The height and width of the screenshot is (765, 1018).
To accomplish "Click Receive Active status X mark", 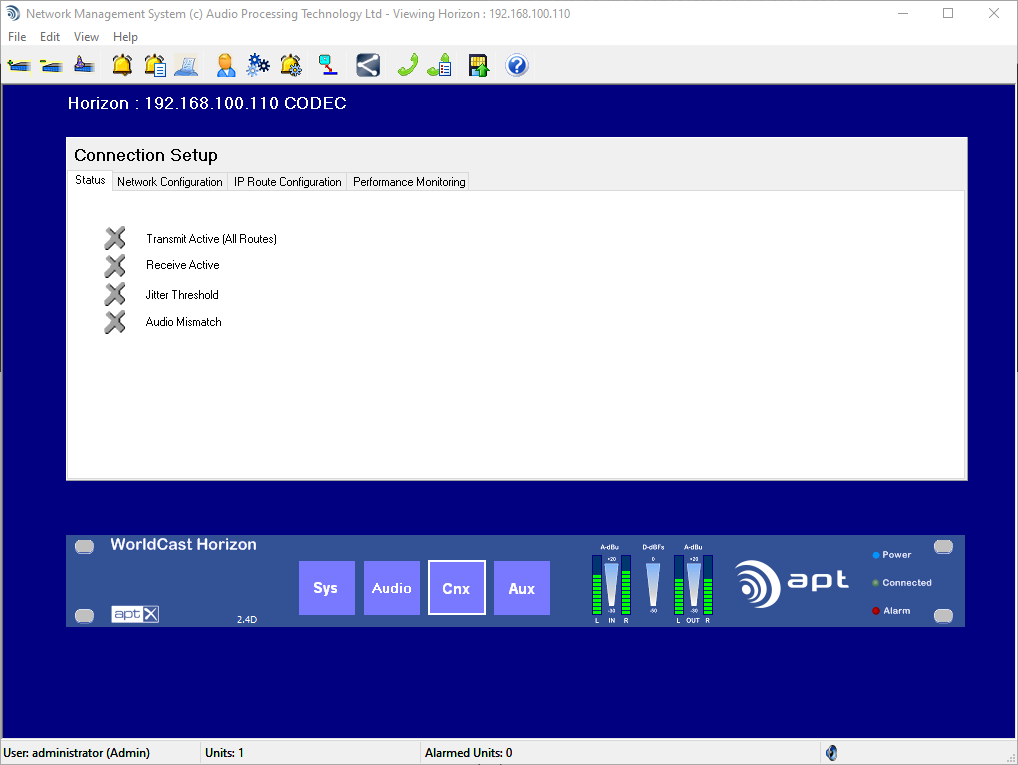I will tap(115, 266).
